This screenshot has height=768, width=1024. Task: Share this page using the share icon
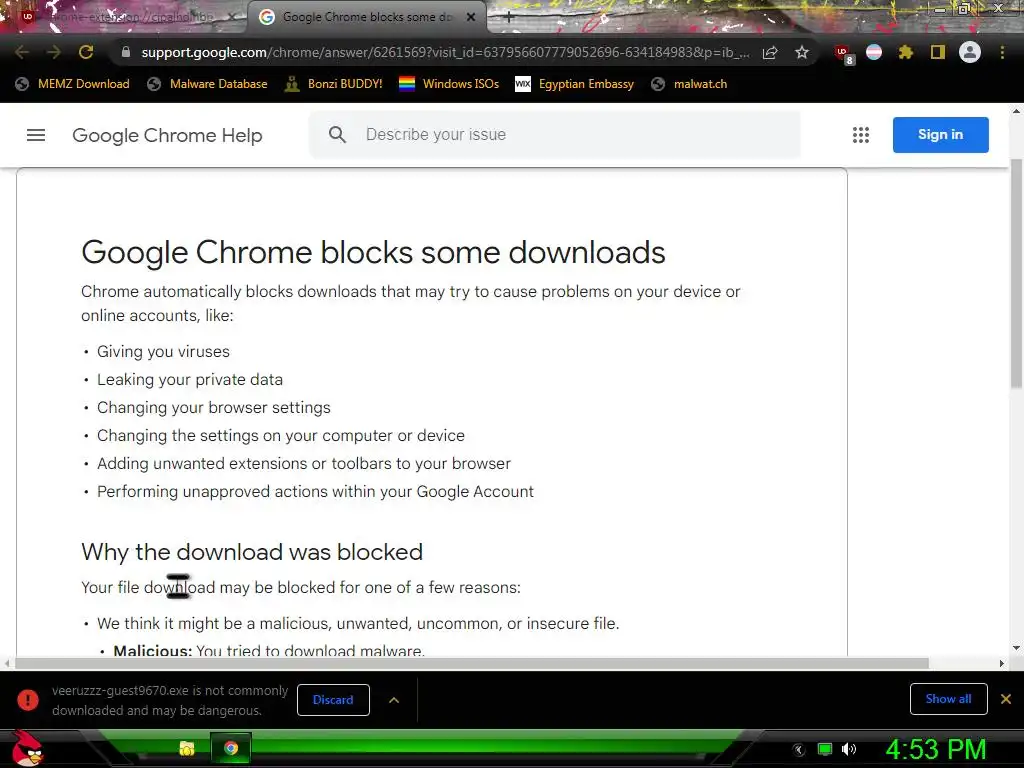[770, 52]
